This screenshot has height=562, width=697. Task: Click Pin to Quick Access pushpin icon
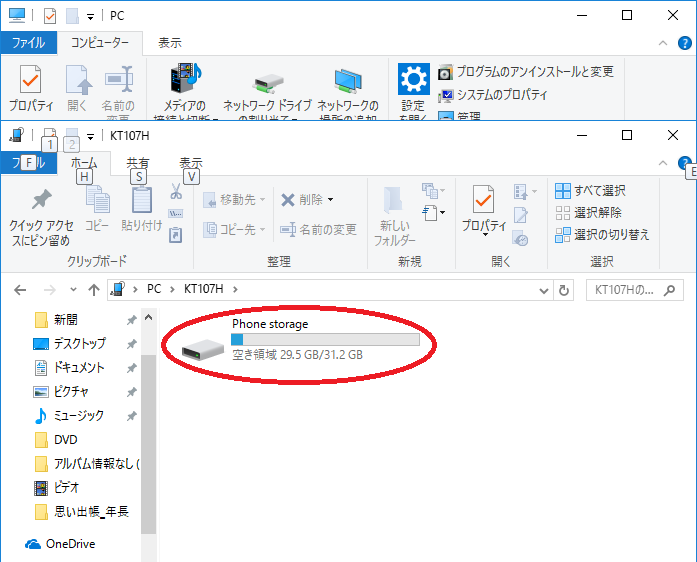tap(40, 202)
